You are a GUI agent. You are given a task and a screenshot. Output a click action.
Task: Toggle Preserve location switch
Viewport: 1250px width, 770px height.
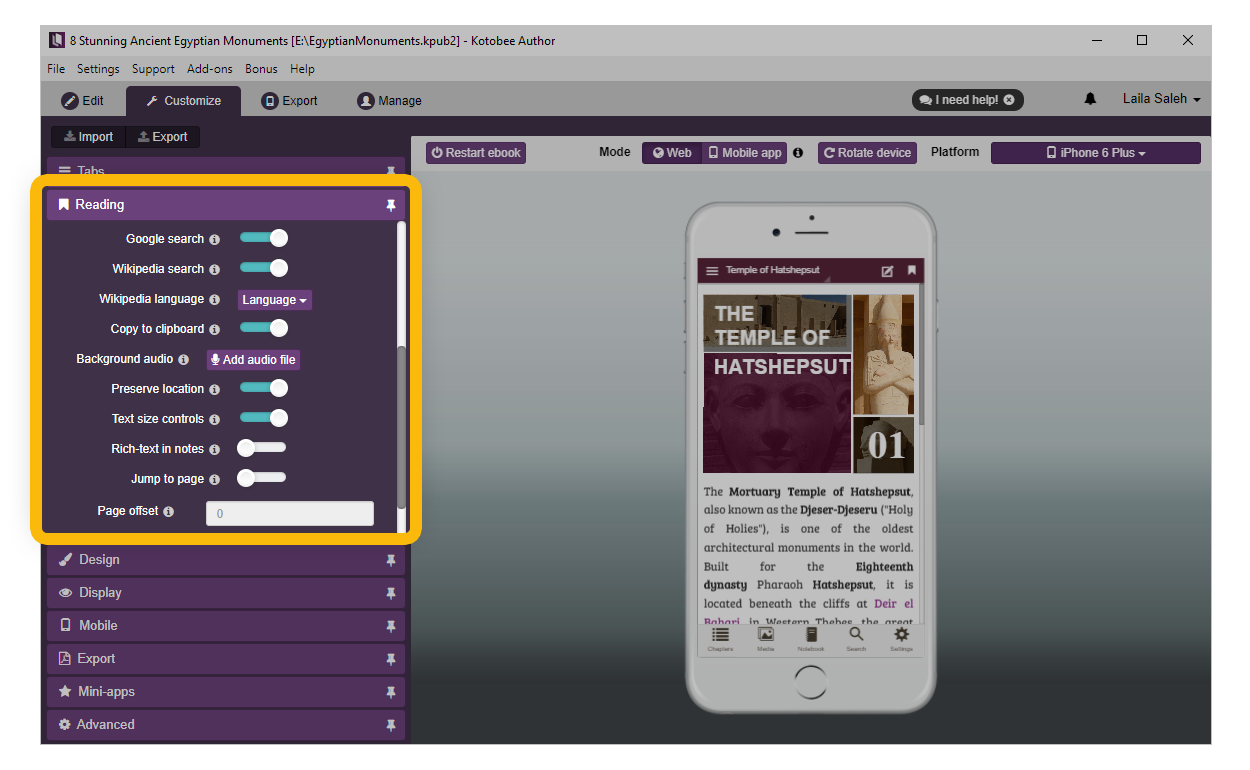[x=264, y=388]
